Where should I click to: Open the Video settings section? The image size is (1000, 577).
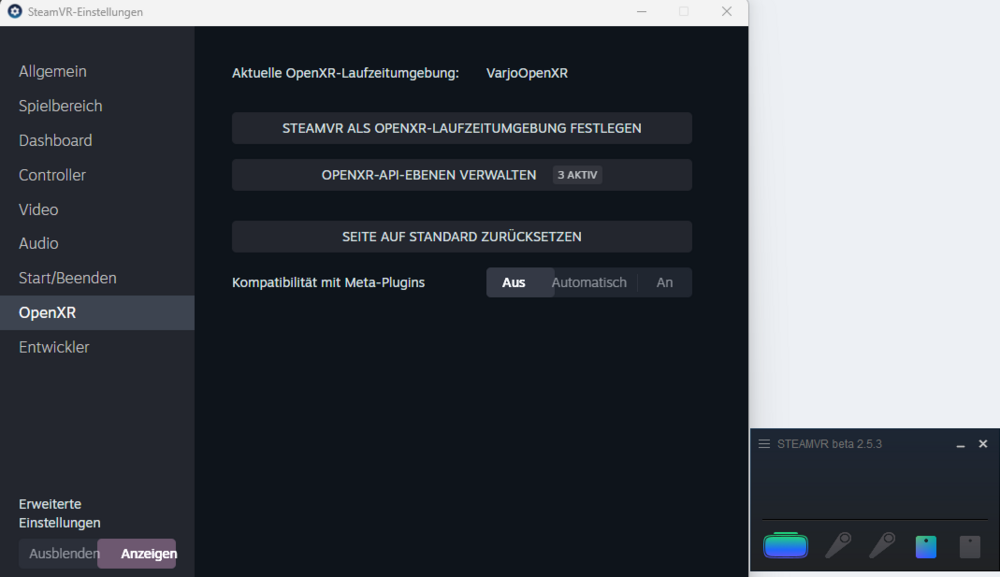(x=97, y=209)
